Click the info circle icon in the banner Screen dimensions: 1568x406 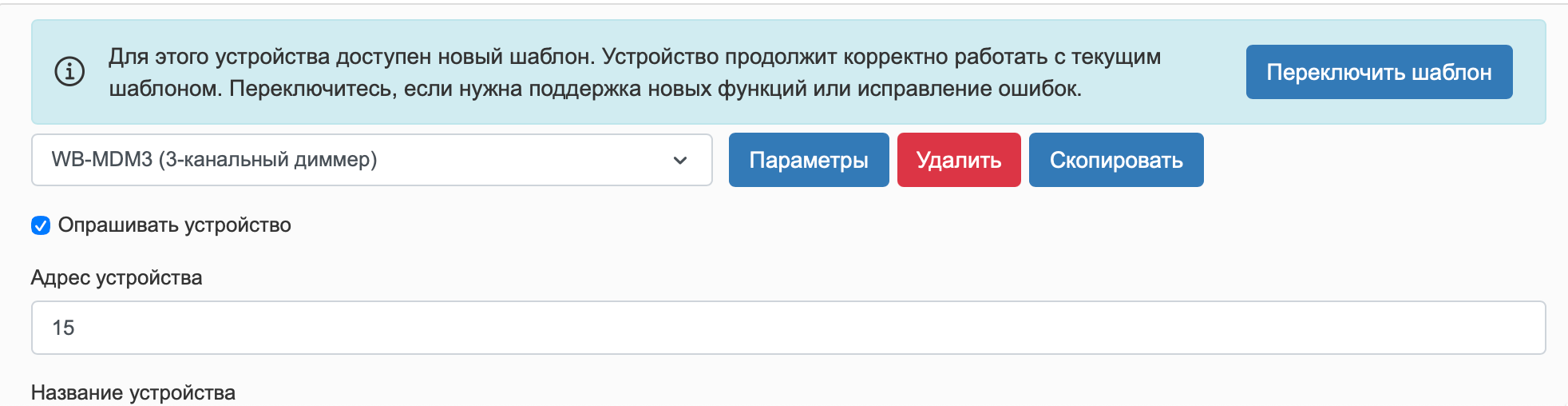click(x=69, y=72)
